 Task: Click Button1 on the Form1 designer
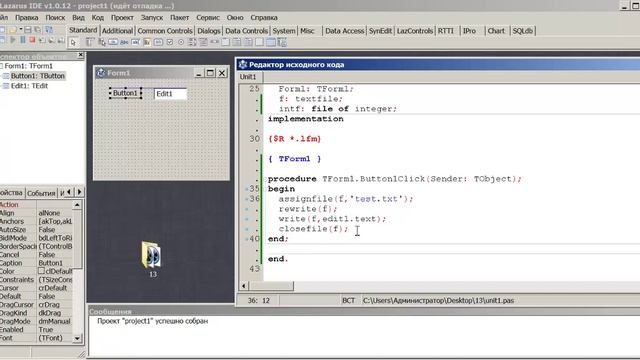[x=125, y=93]
